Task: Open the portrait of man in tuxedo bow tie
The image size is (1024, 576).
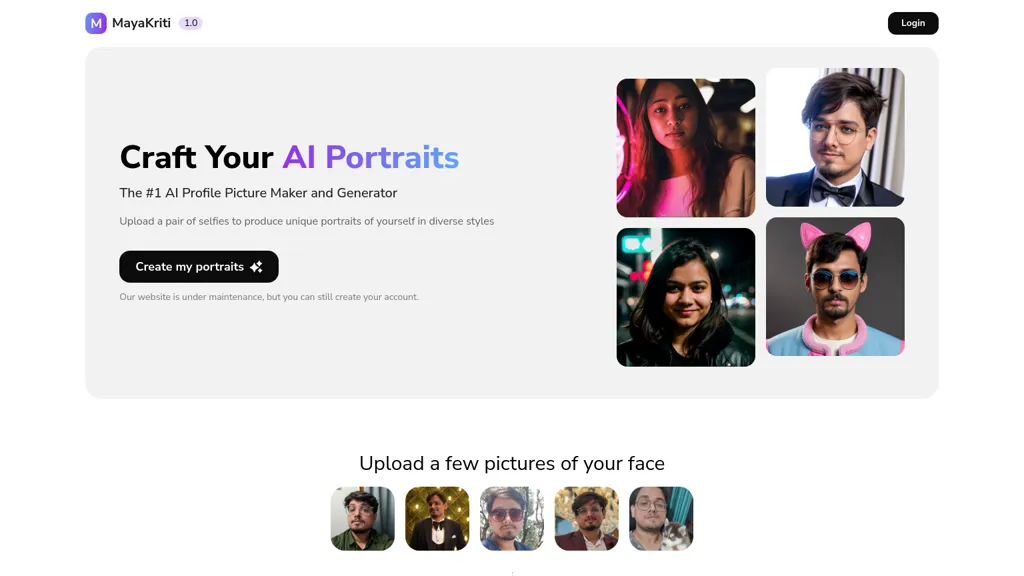Action: coord(835,137)
